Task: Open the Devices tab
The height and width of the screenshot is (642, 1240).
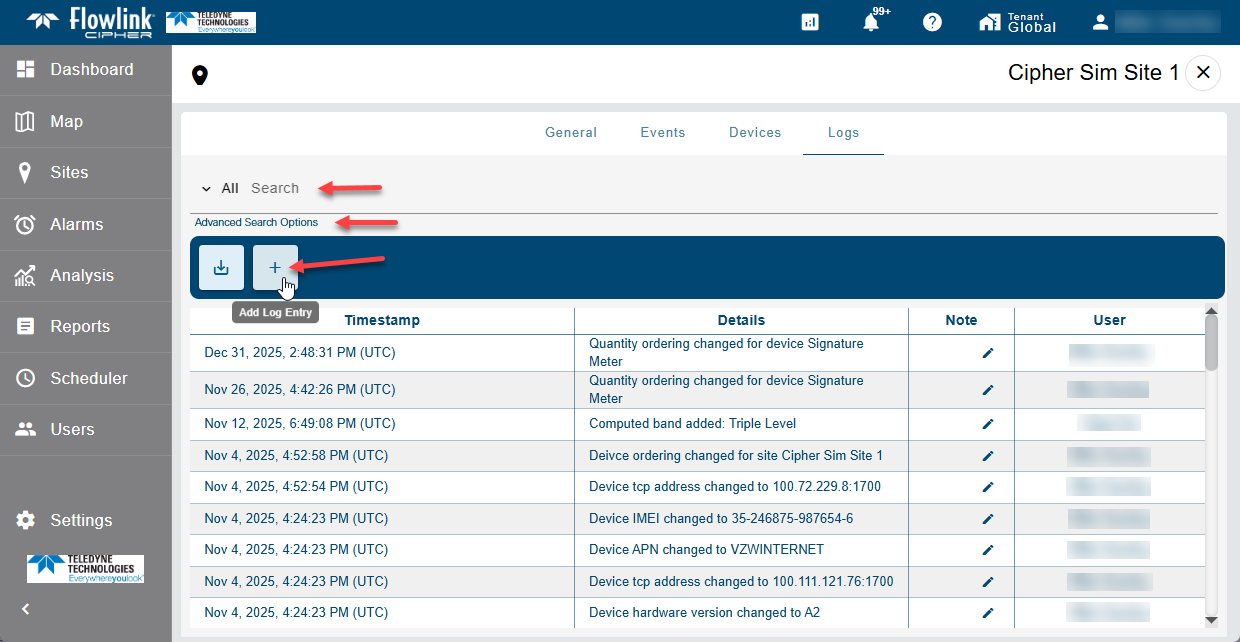Action: click(755, 132)
